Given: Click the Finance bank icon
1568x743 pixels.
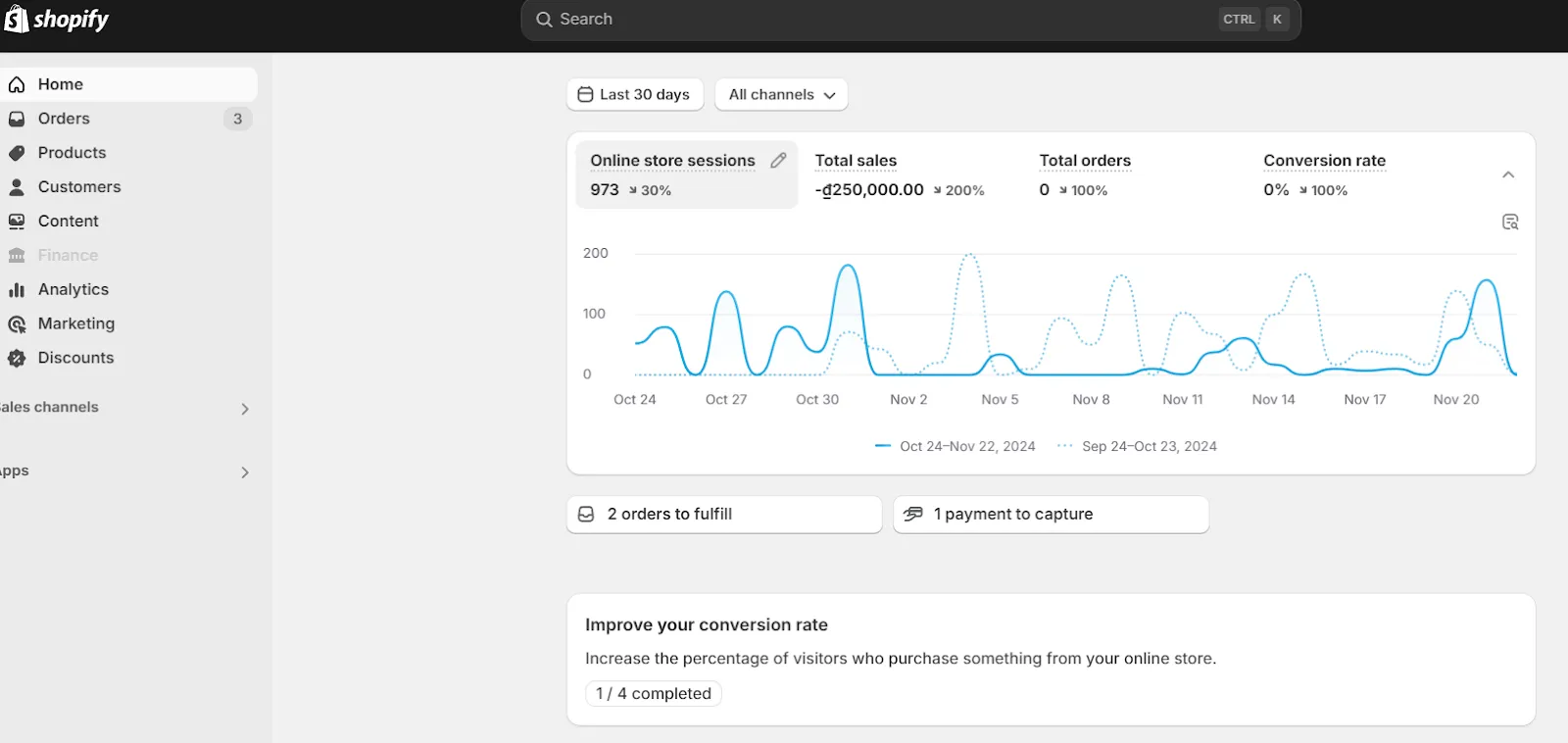Looking at the screenshot, I should click(x=17, y=256).
